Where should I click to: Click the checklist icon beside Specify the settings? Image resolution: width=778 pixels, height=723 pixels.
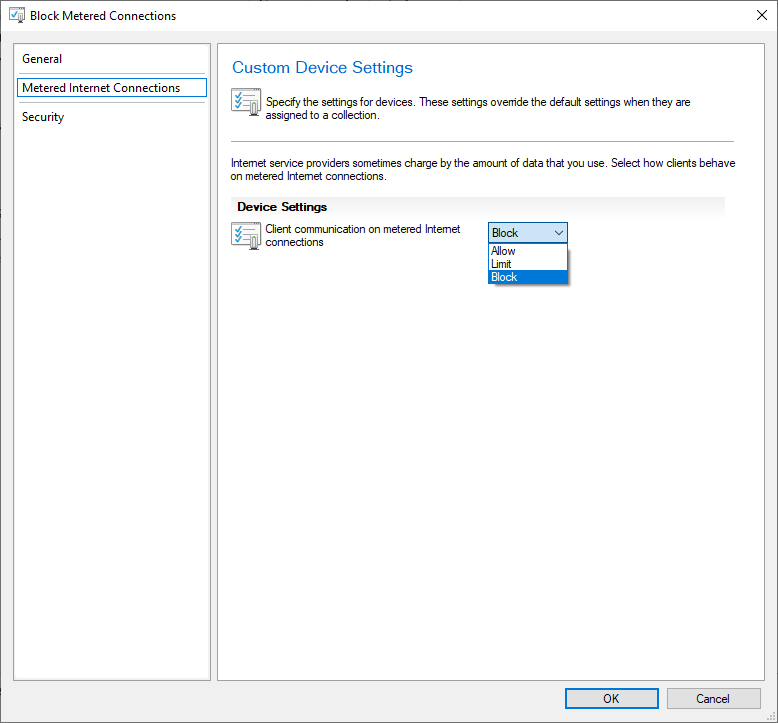(246, 102)
